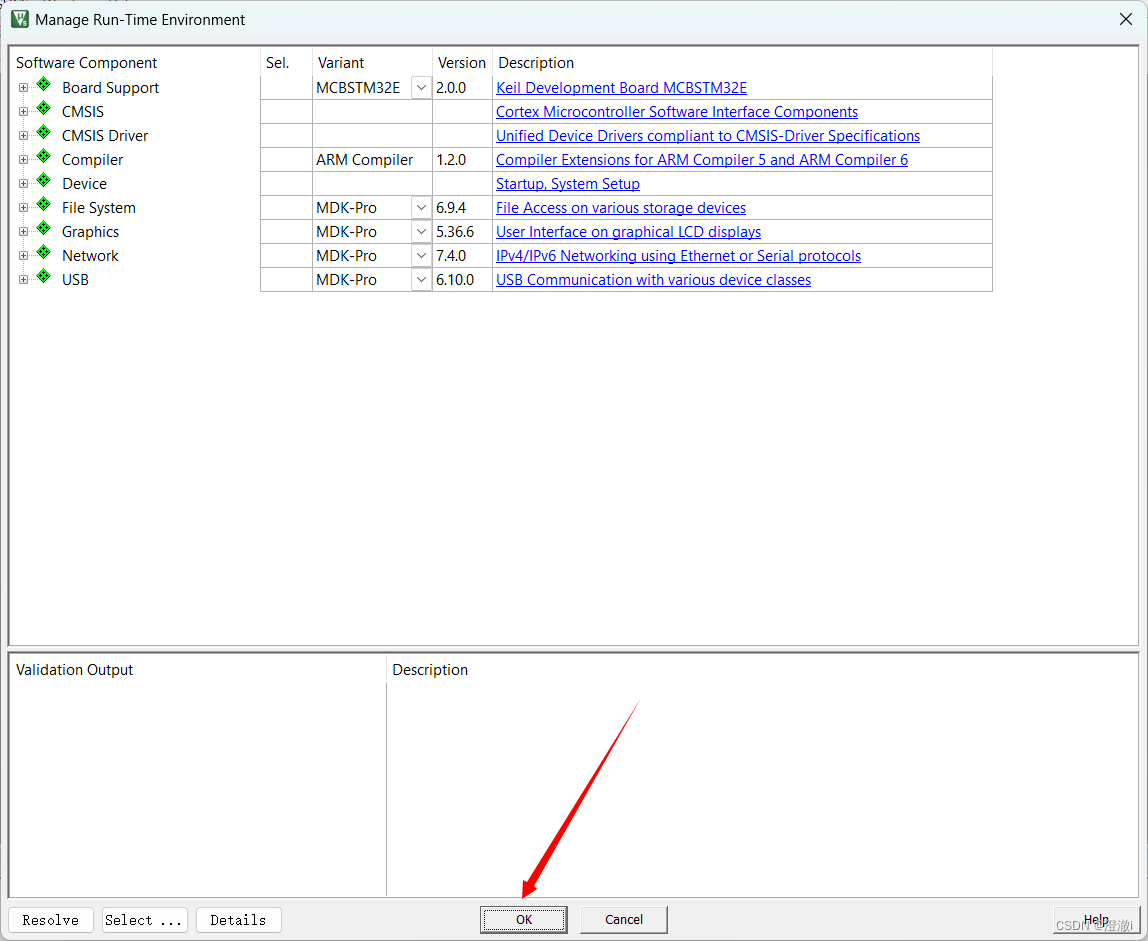This screenshot has width=1148, height=941.
Task: Expand the Network tree node
Action: [23, 256]
